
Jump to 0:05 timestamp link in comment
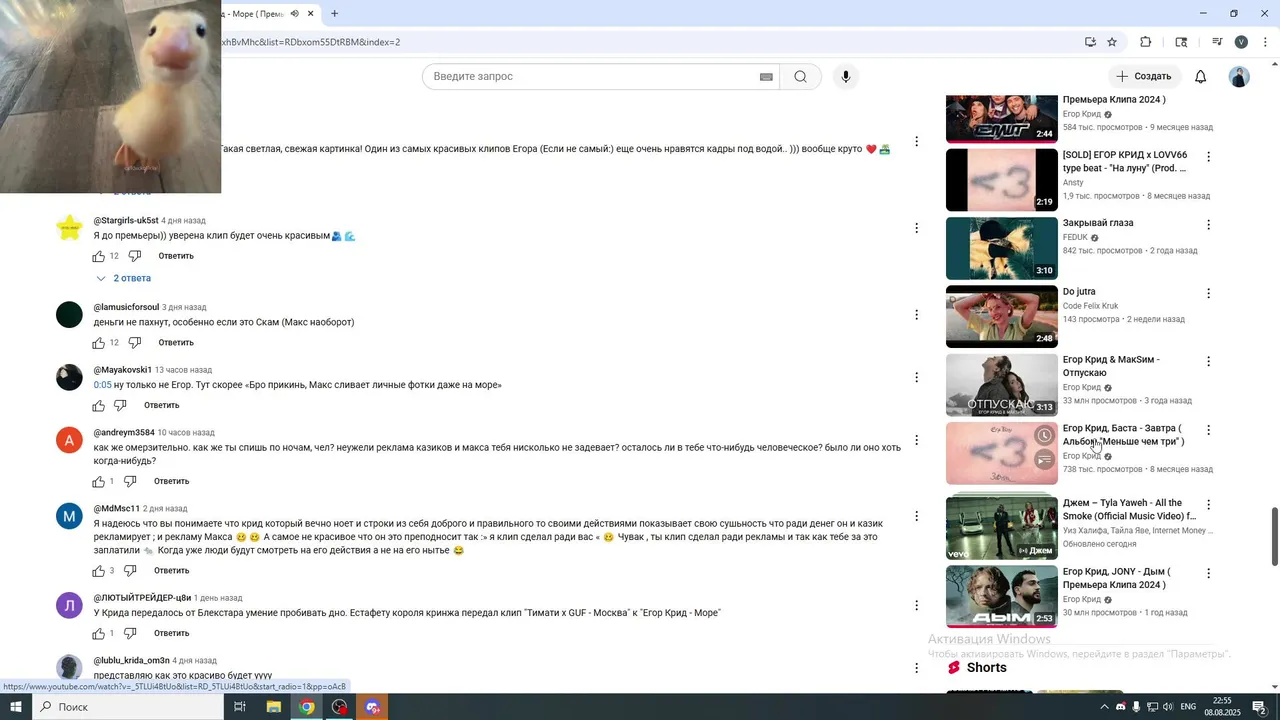click(x=102, y=385)
